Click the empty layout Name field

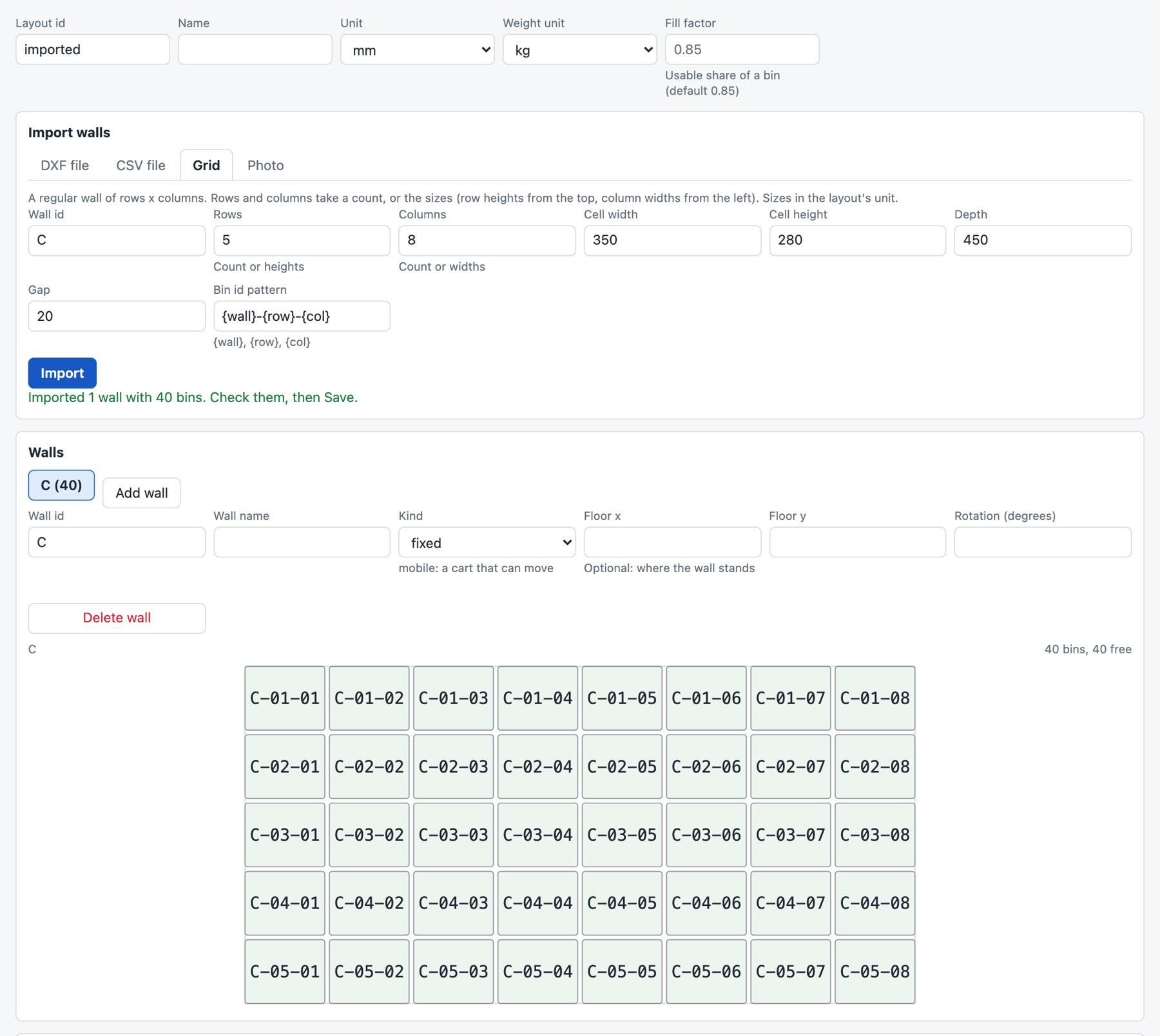255,50
